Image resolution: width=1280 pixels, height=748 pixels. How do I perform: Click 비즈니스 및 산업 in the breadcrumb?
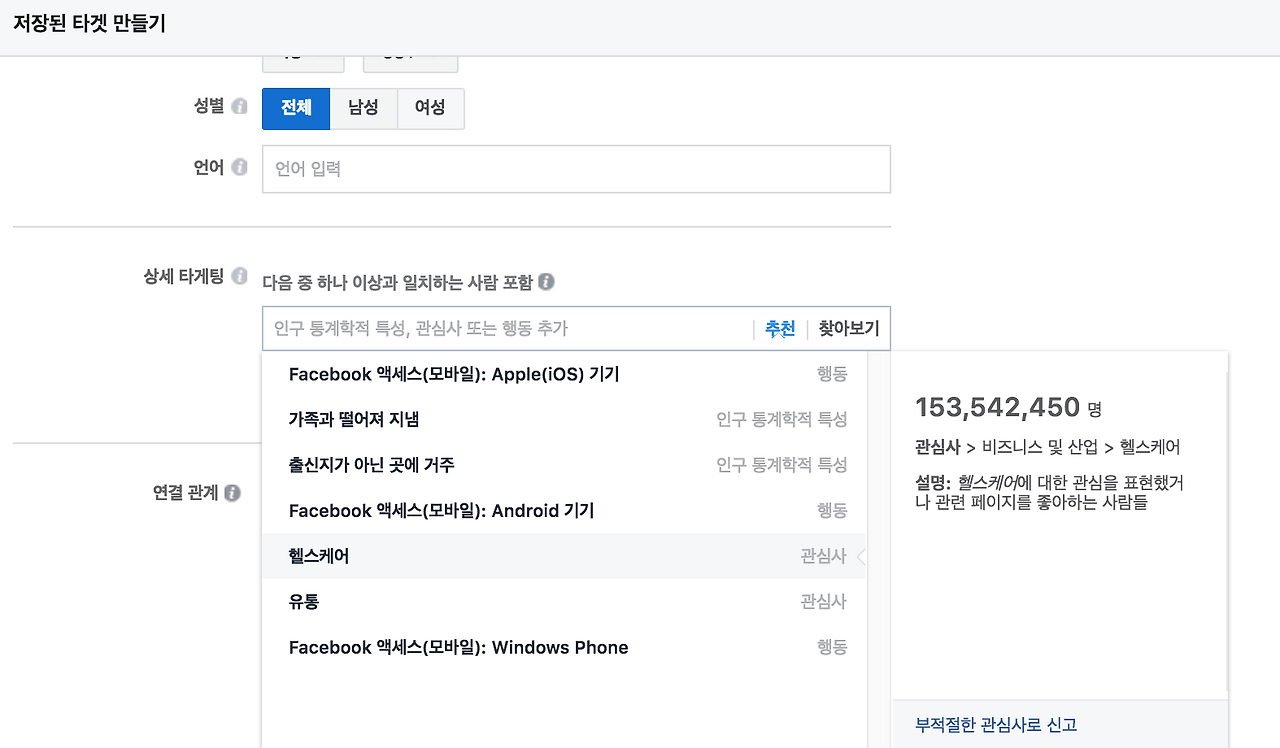tap(1043, 449)
